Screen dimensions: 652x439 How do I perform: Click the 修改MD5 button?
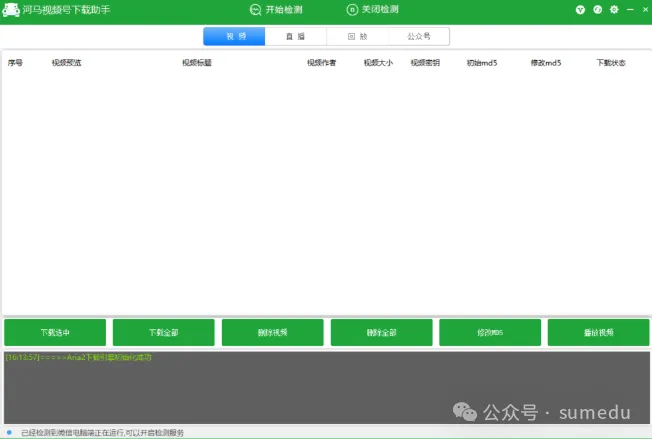(x=490, y=332)
